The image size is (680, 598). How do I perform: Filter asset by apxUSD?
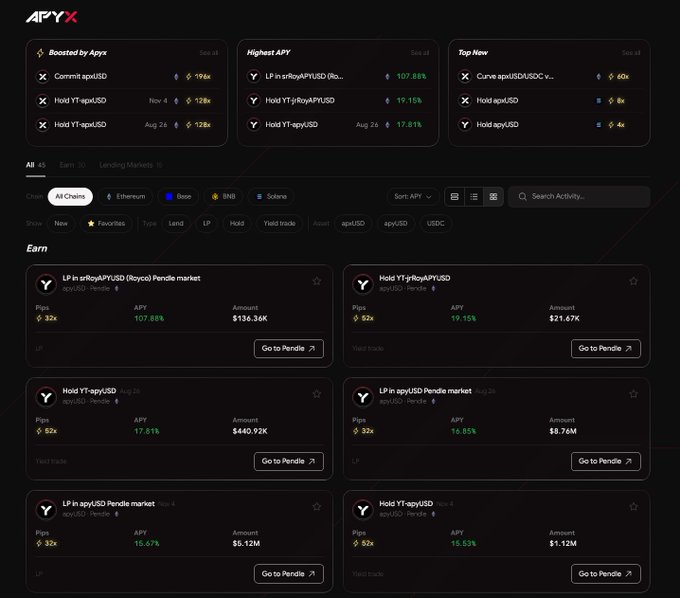[353, 223]
